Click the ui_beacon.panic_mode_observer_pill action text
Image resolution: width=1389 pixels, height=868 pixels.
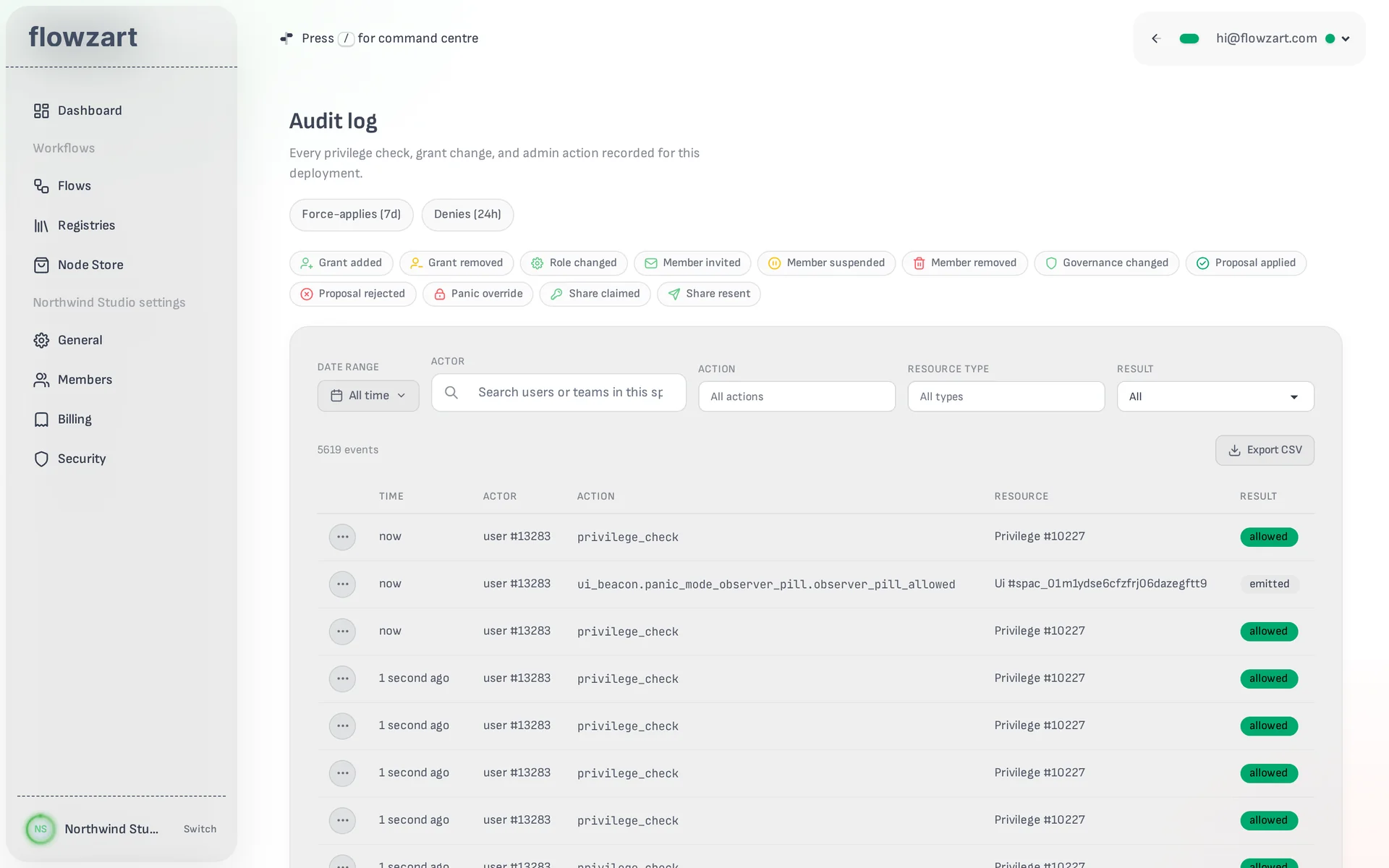click(x=766, y=584)
